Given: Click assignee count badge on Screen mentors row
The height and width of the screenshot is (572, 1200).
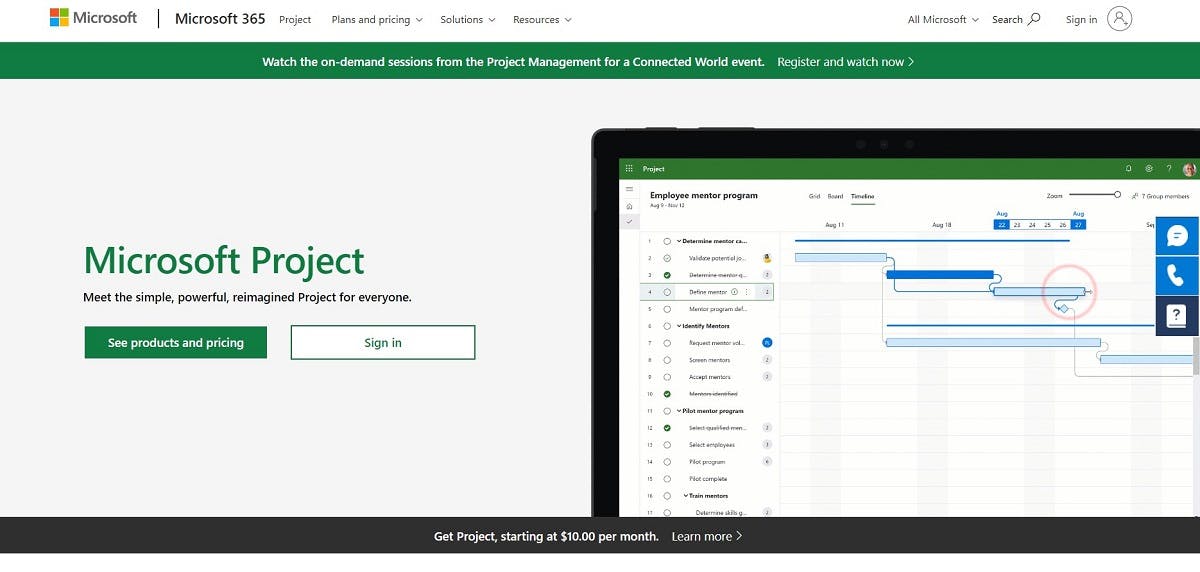Looking at the screenshot, I should tap(767, 360).
